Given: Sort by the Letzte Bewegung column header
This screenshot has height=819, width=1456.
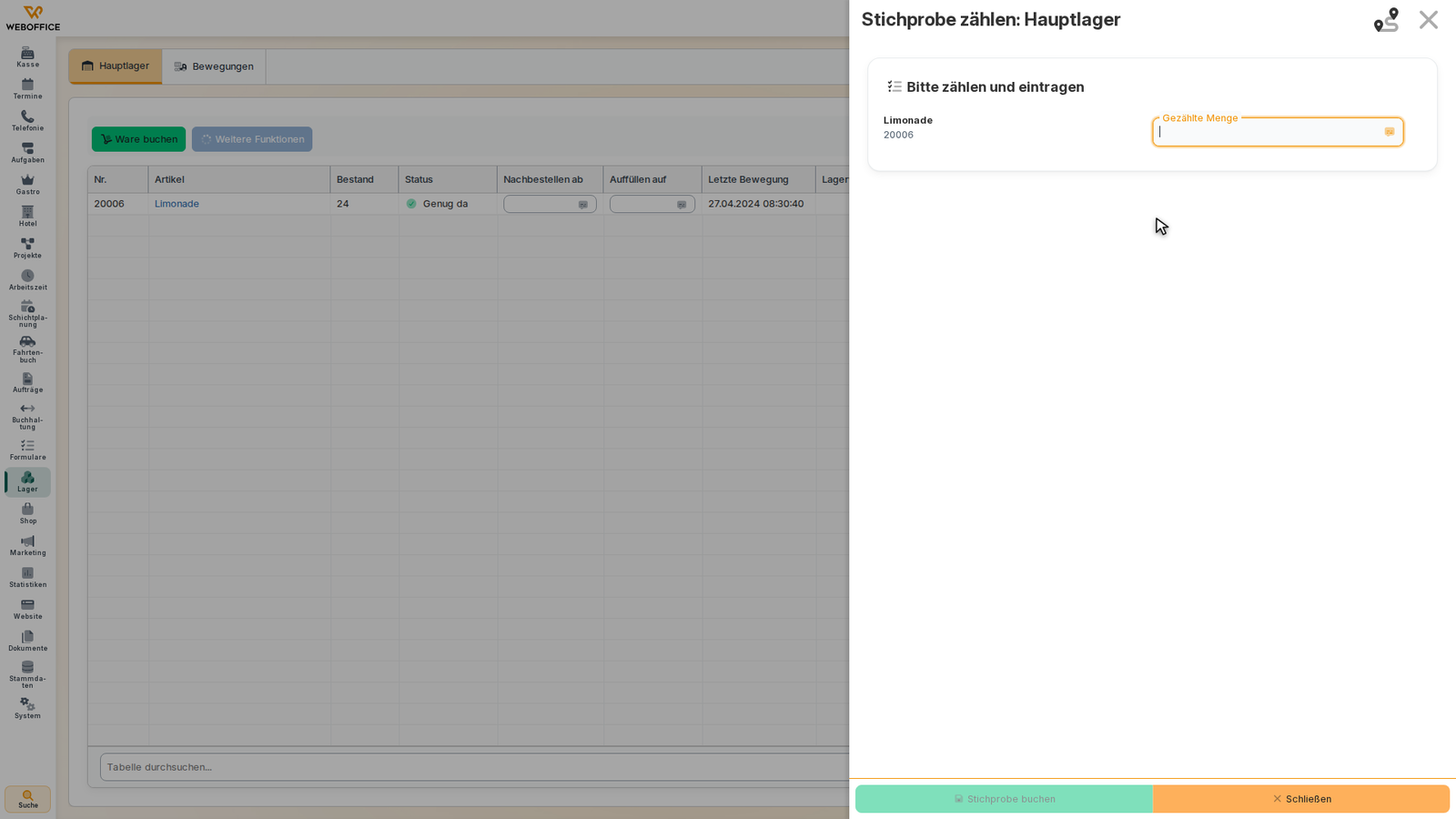Looking at the screenshot, I should [758, 179].
